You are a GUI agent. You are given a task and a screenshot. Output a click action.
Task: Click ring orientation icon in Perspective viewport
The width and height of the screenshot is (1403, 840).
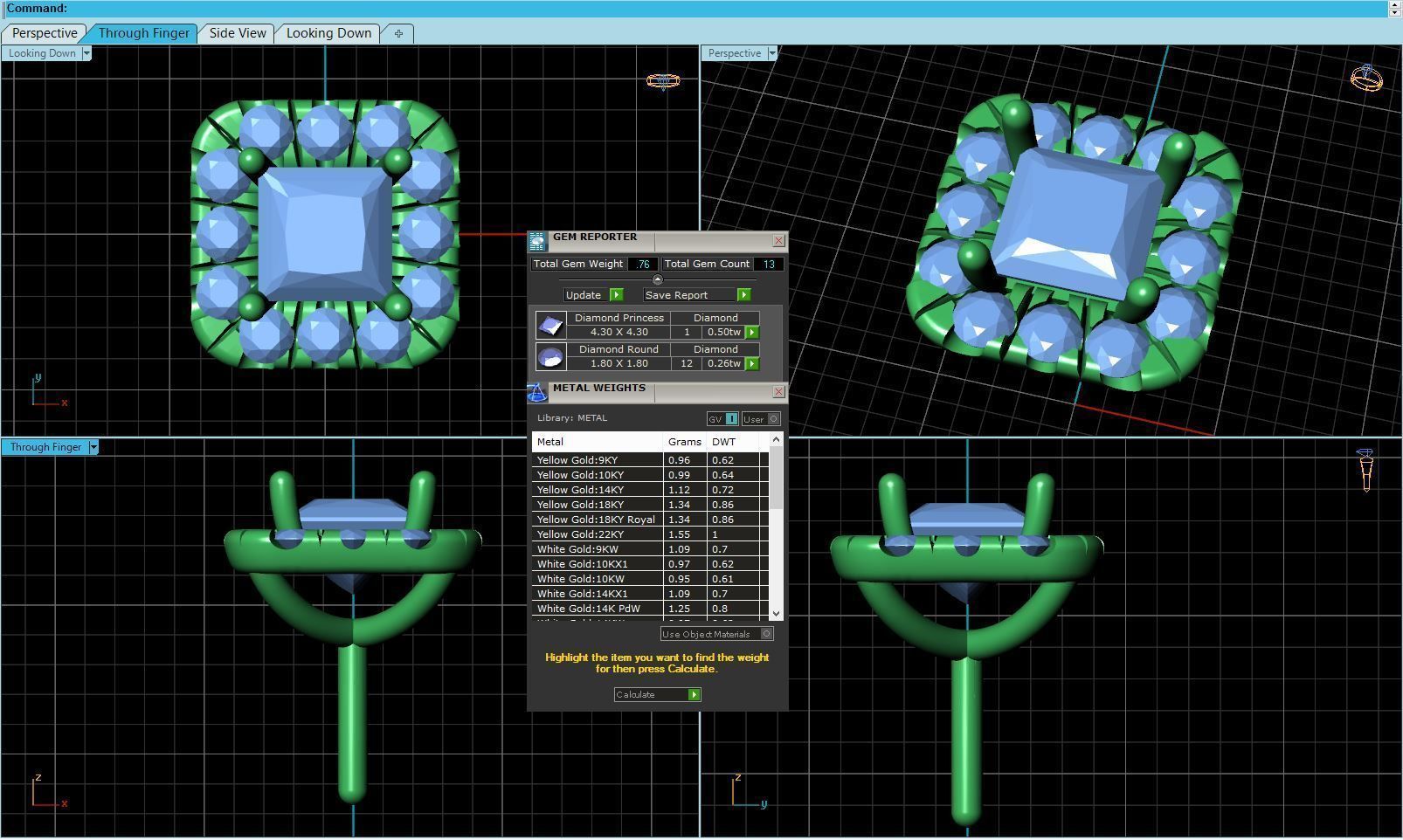(1366, 78)
